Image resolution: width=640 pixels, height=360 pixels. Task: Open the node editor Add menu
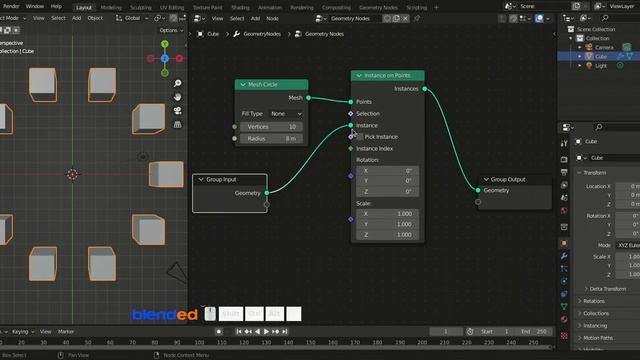pos(256,18)
